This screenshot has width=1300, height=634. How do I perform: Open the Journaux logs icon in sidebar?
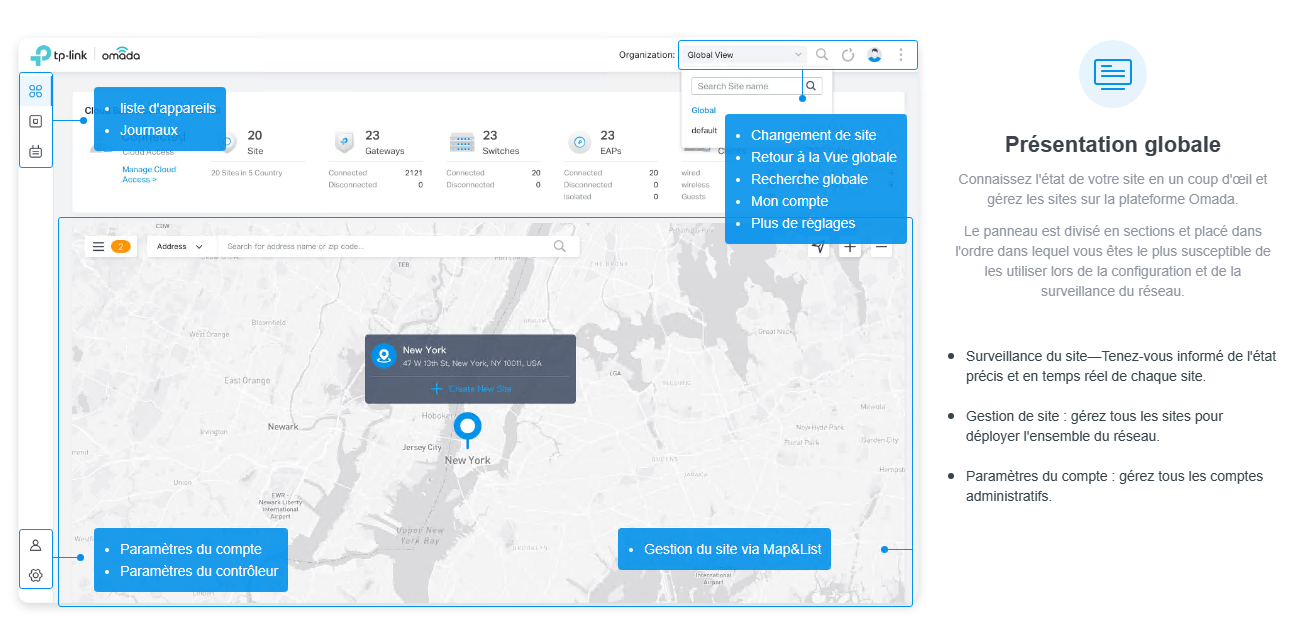pyautogui.click(x=36, y=153)
